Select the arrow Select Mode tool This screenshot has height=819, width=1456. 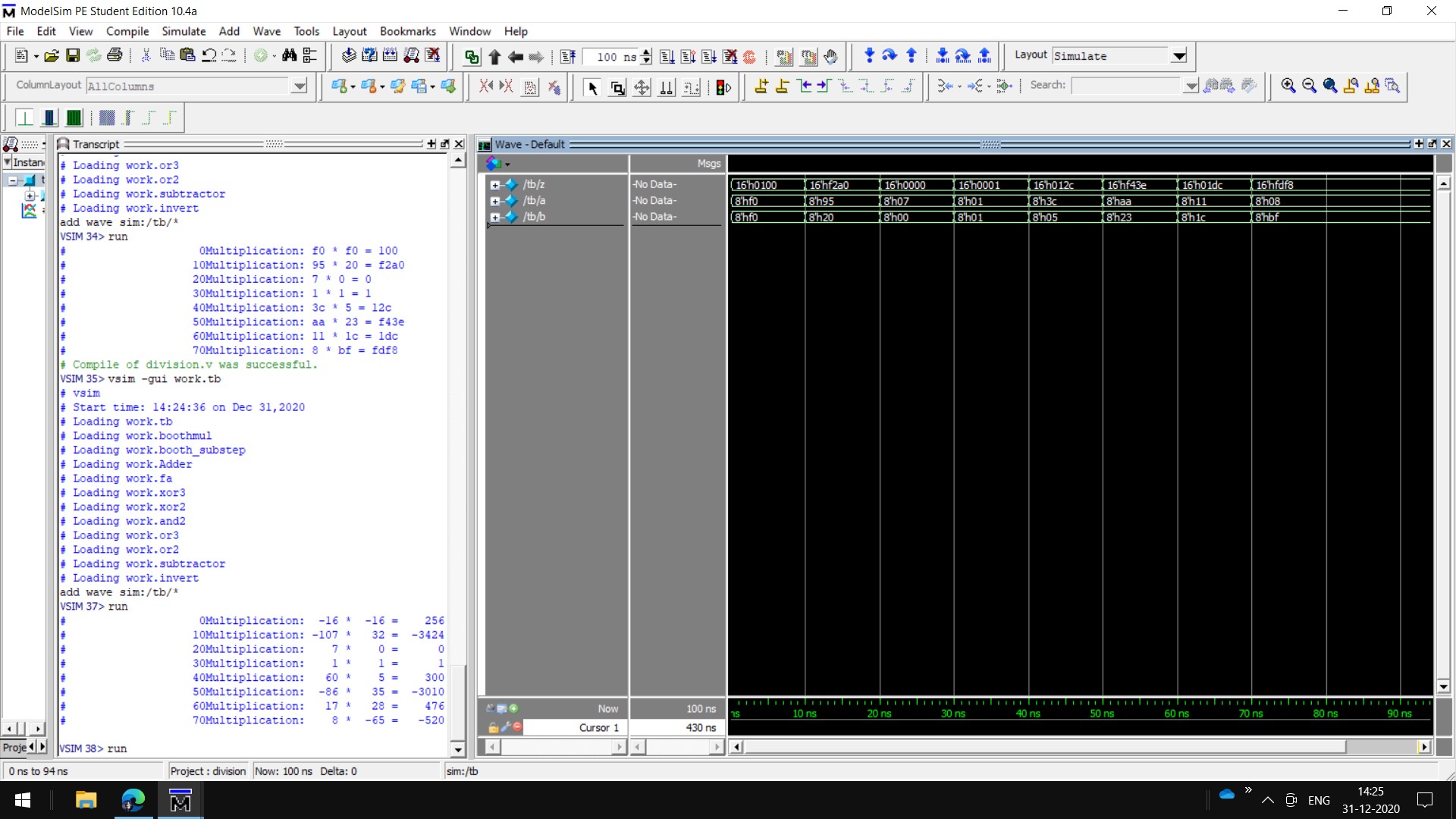pyautogui.click(x=592, y=87)
